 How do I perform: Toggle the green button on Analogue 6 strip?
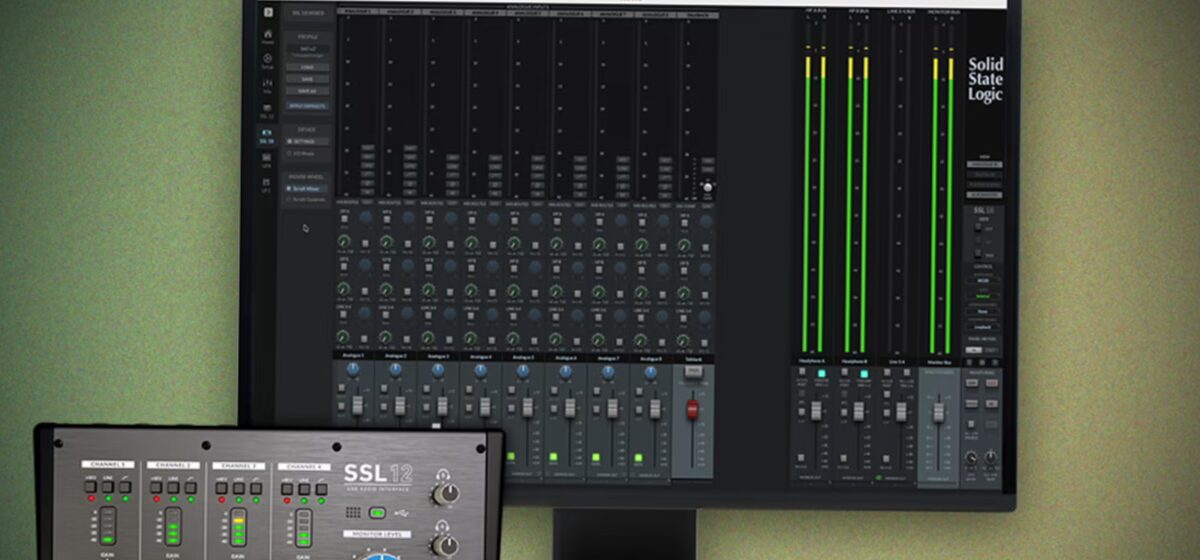tap(553, 457)
